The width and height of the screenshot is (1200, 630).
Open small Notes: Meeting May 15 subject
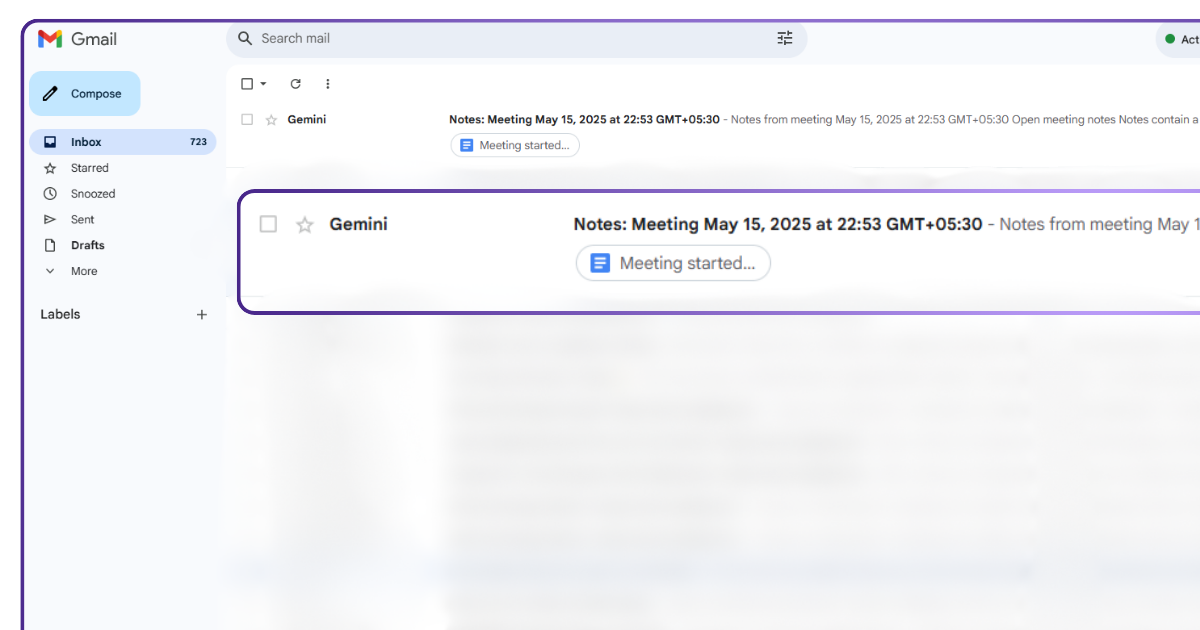point(585,120)
